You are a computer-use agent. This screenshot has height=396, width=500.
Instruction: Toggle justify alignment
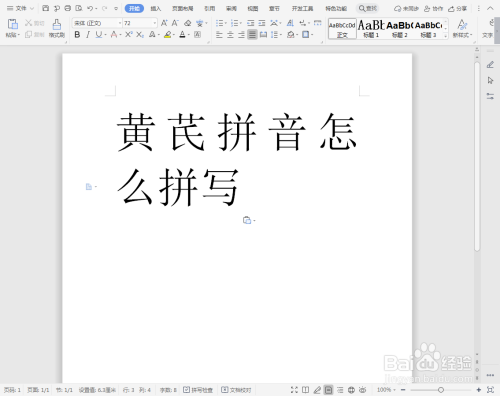coord(252,34)
